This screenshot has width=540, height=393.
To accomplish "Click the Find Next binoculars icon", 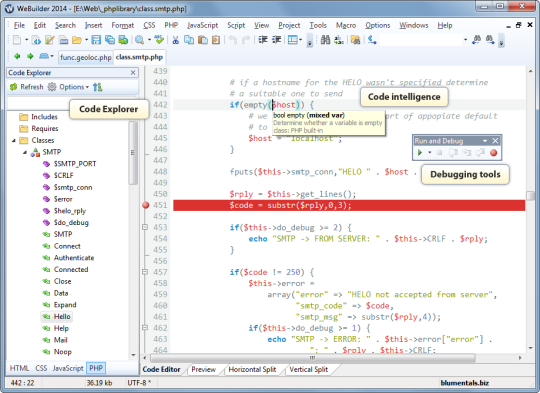I will click(490, 40).
